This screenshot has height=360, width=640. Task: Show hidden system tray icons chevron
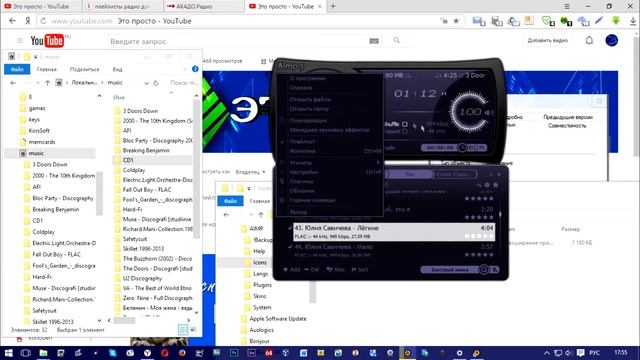point(547,353)
